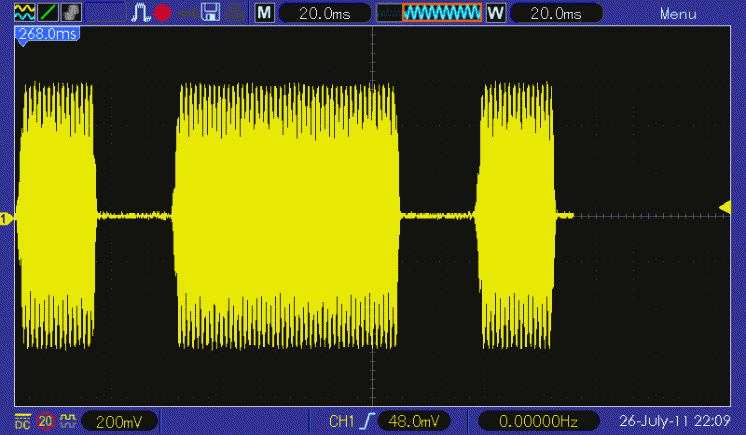Toggle the 20 MHz bandwidth limit icon
746x435 pixels.
click(45, 421)
